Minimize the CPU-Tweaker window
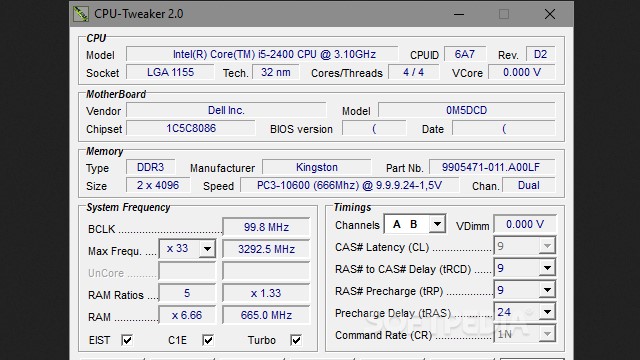 (x=459, y=14)
